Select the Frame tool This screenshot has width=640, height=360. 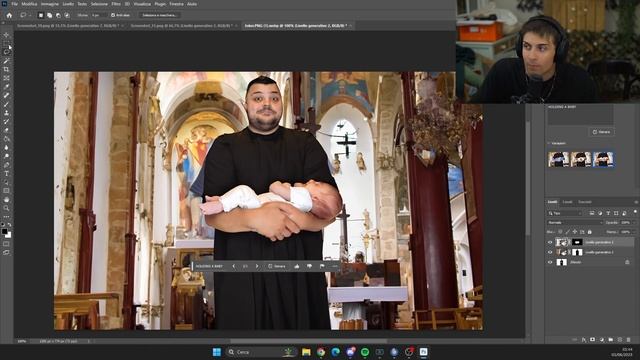click(x=6, y=78)
